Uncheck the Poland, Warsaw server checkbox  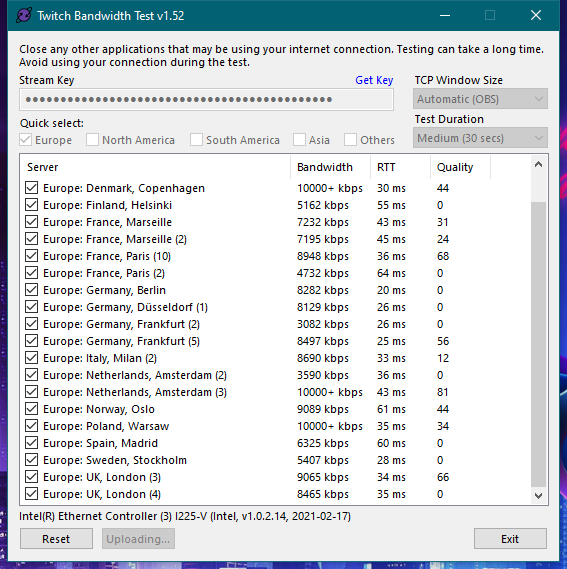(32, 426)
